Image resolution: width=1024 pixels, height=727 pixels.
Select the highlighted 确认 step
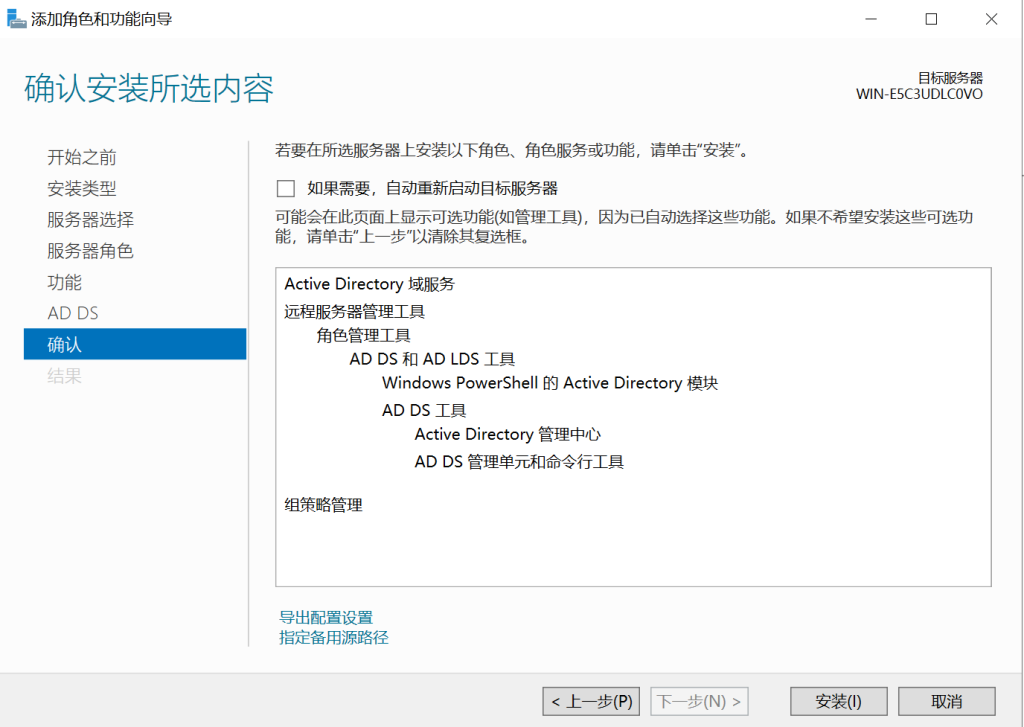click(135, 344)
